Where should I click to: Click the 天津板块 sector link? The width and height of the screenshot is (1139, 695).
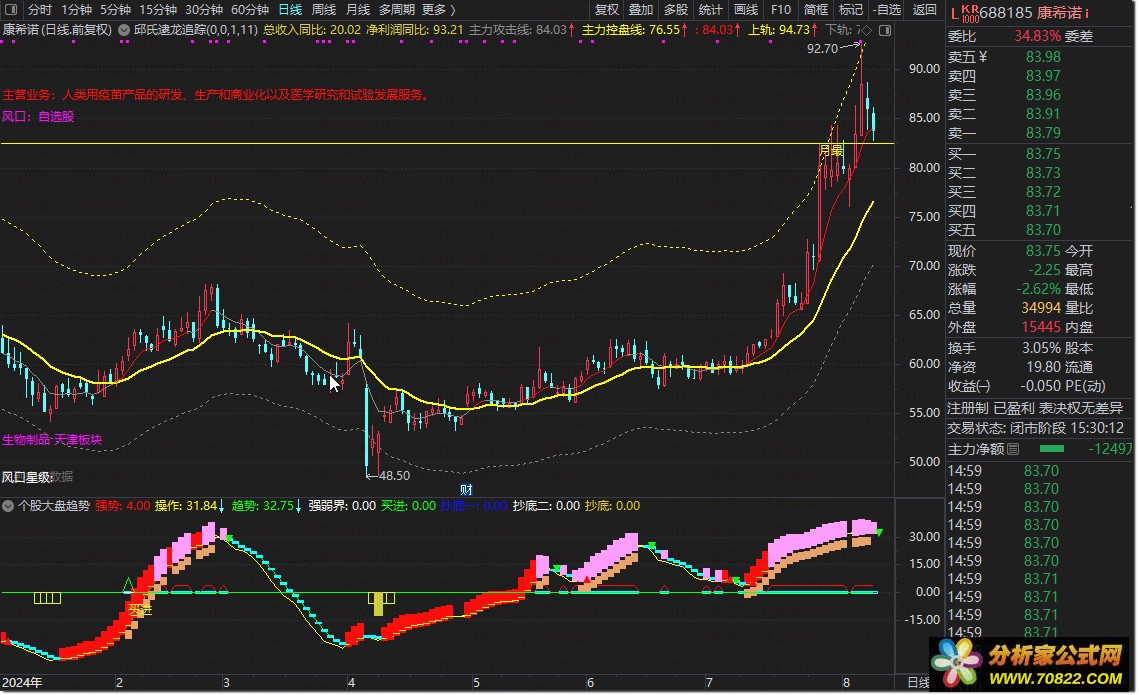[78, 439]
